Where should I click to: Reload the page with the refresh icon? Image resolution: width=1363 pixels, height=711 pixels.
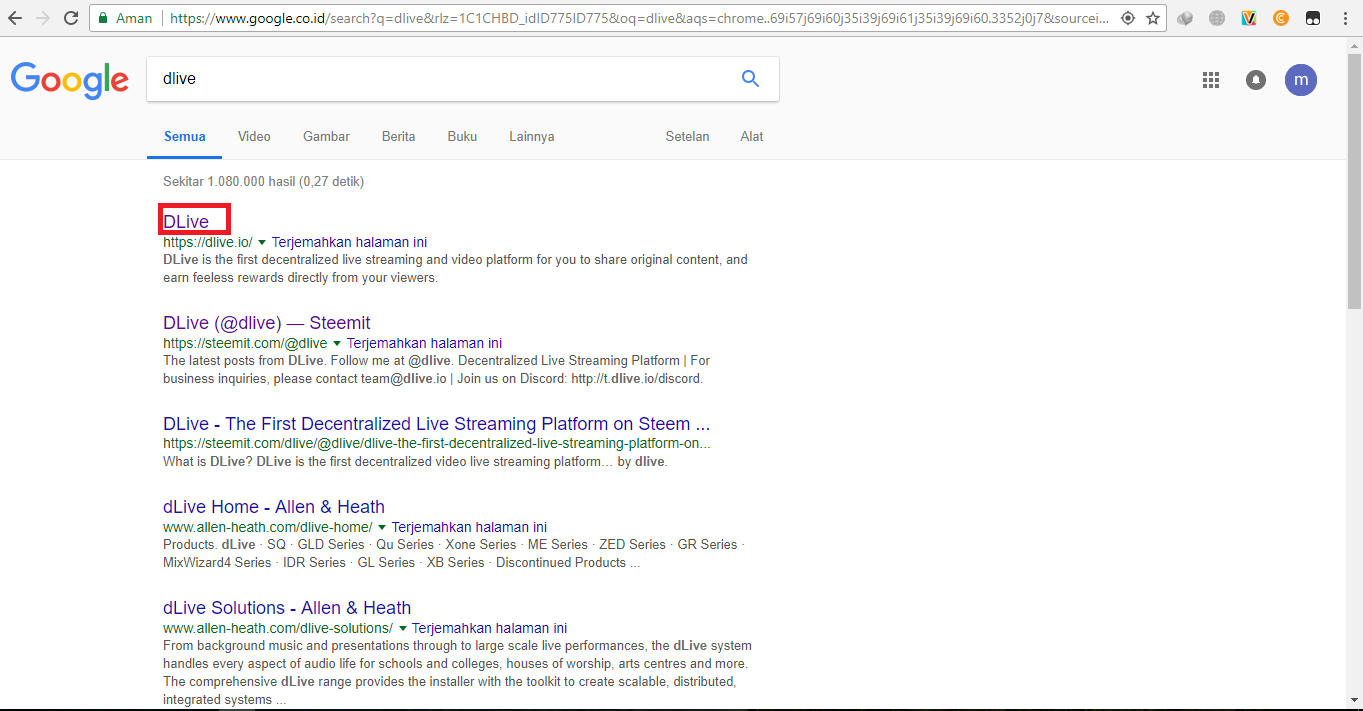pyautogui.click(x=69, y=17)
